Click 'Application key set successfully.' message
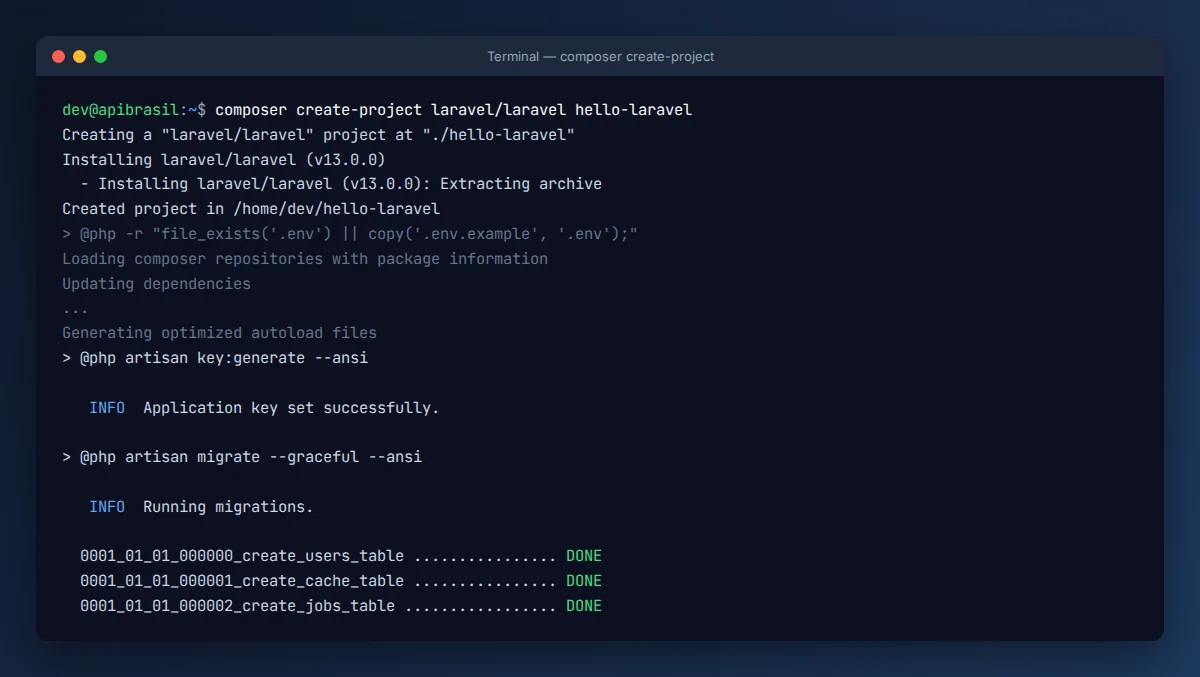The width and height of the screenshot is (1200, 677). 291,408
